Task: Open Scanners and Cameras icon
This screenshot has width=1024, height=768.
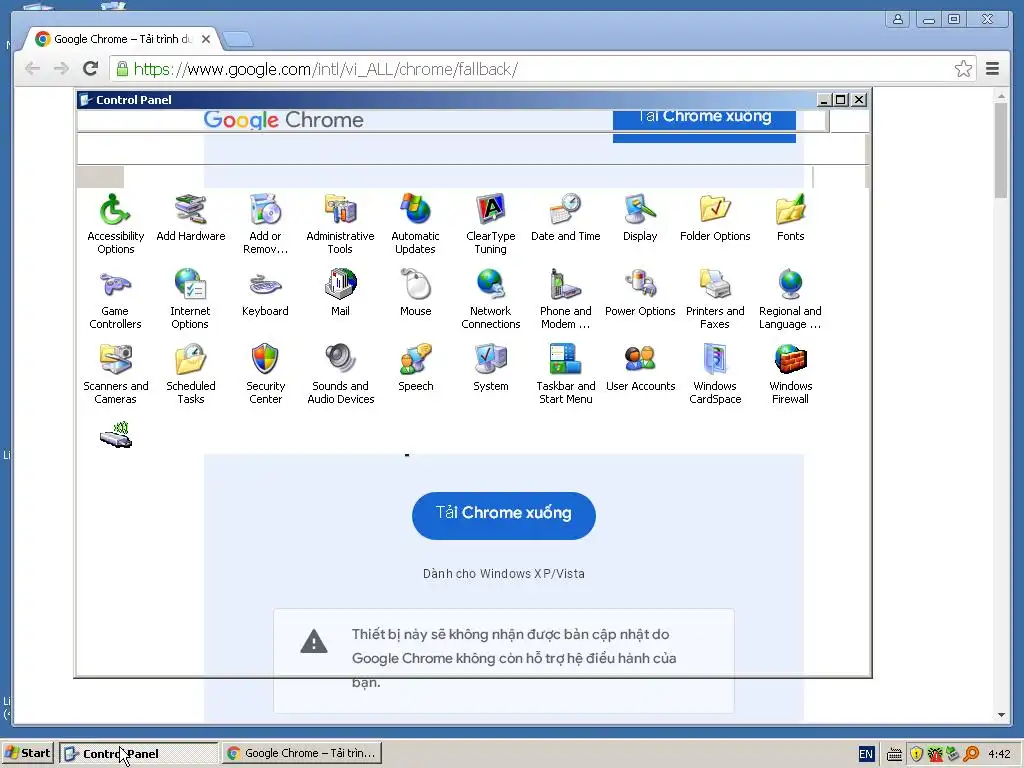Action: coord(115,374)
